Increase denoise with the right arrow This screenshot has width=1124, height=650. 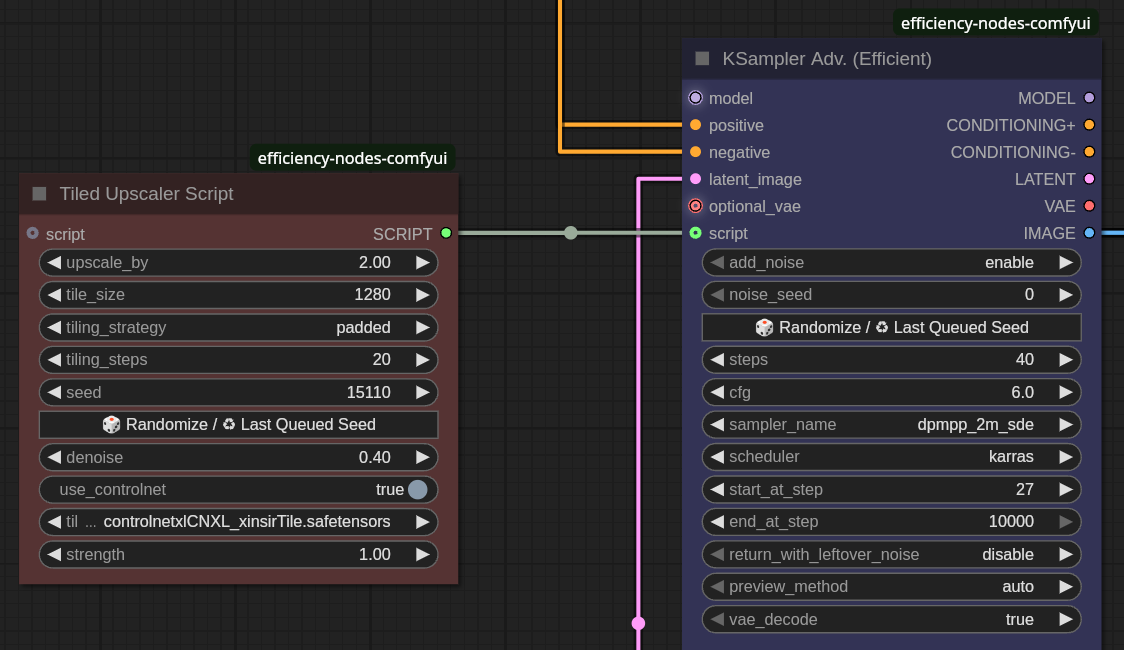coord(422,457)
